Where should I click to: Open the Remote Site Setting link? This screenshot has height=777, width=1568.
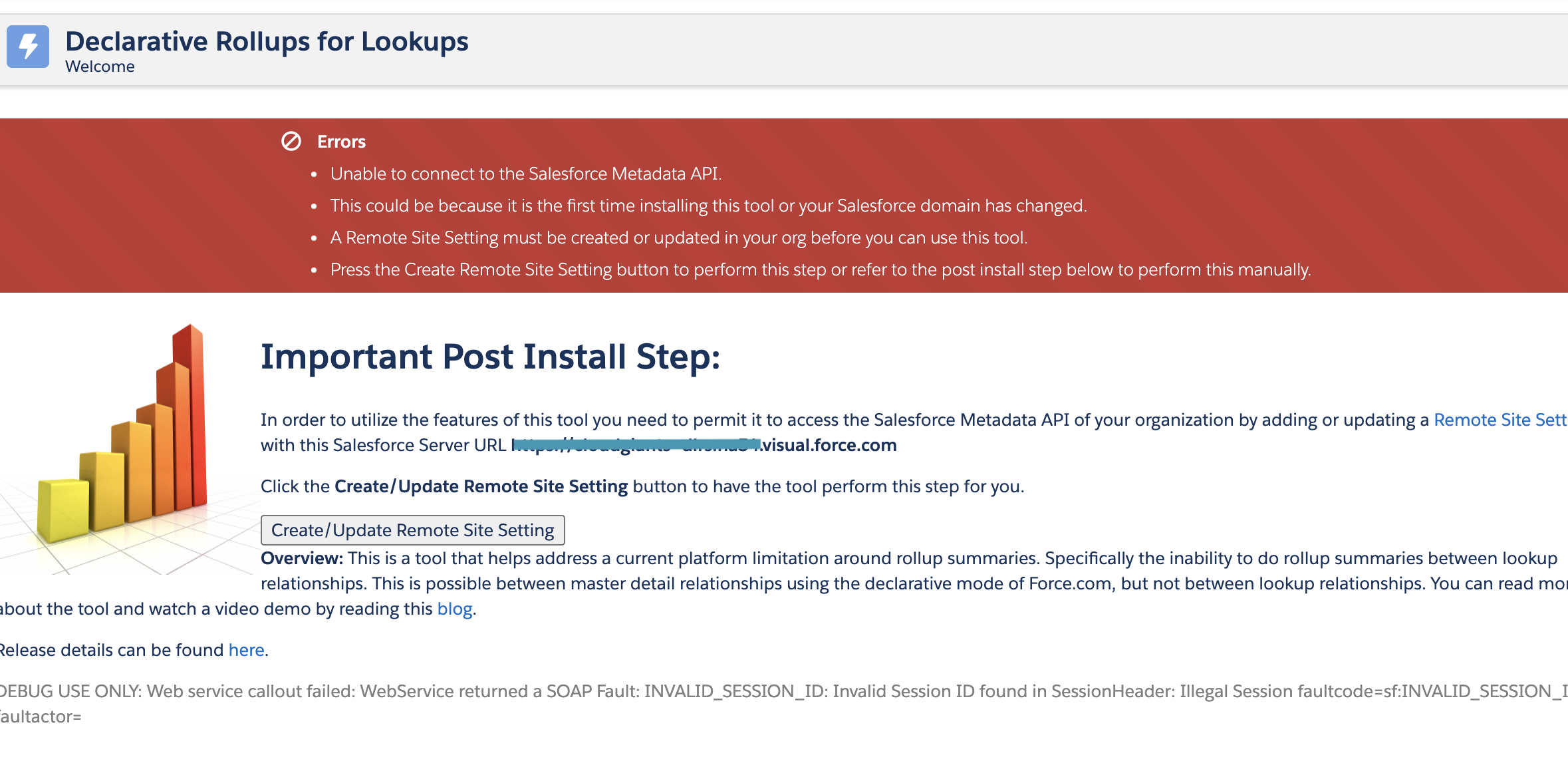(x=1500, y=419)
